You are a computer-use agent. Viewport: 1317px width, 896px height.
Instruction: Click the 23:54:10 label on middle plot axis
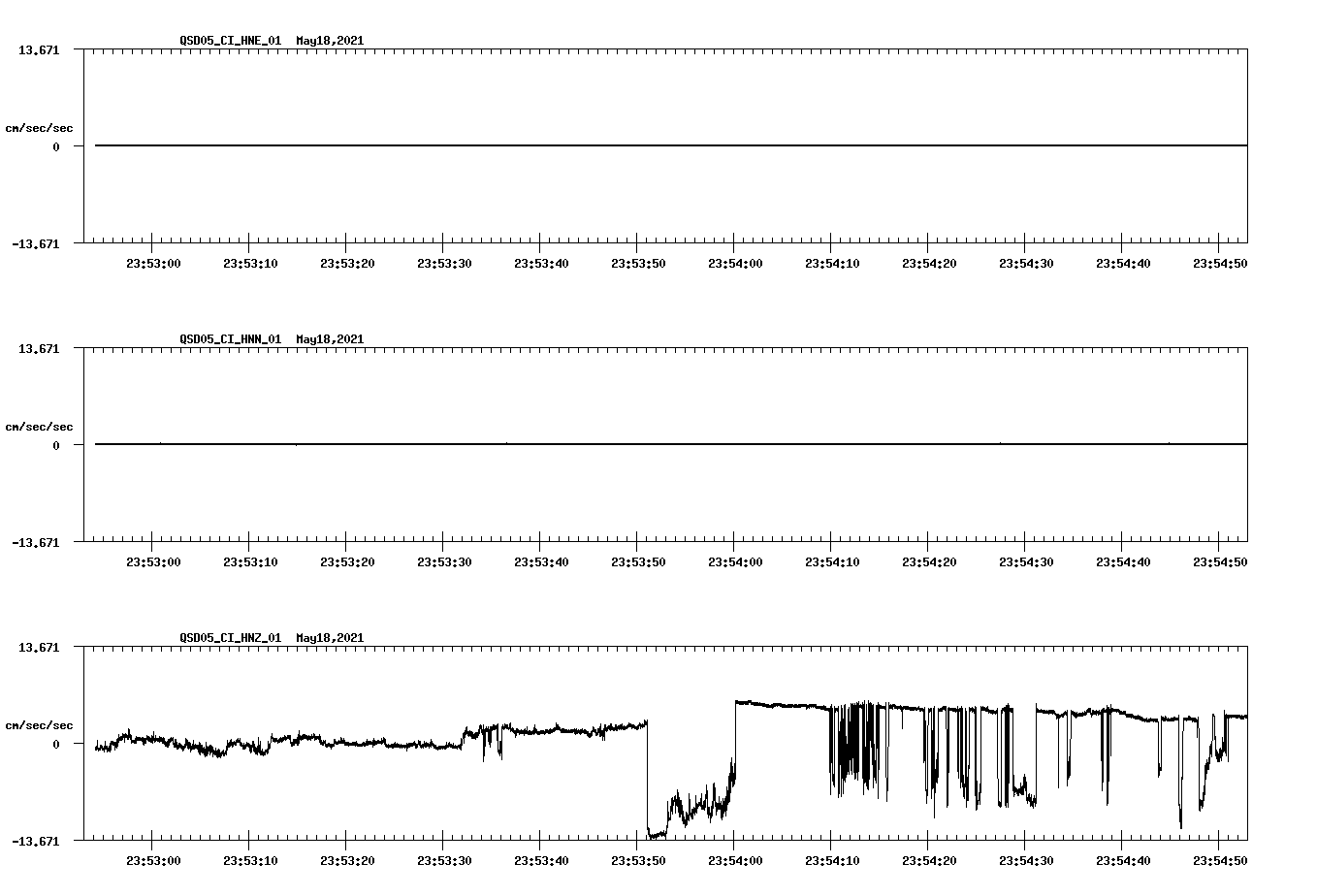(x=832, y=560)
